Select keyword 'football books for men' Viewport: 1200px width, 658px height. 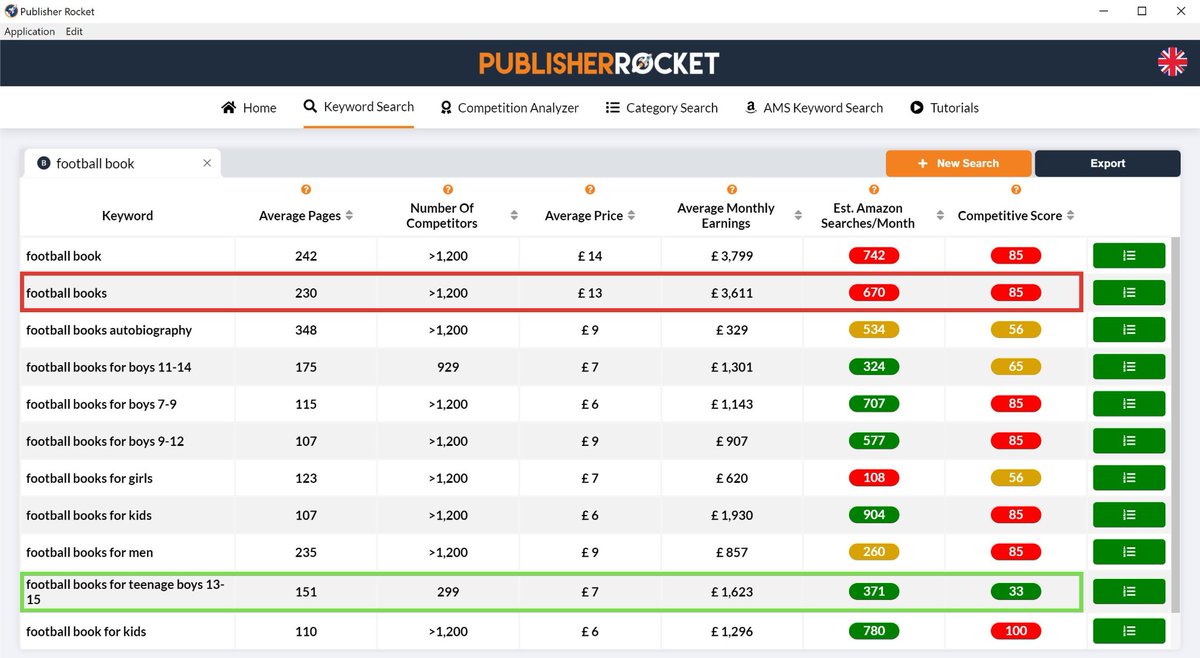coord(89,552)
